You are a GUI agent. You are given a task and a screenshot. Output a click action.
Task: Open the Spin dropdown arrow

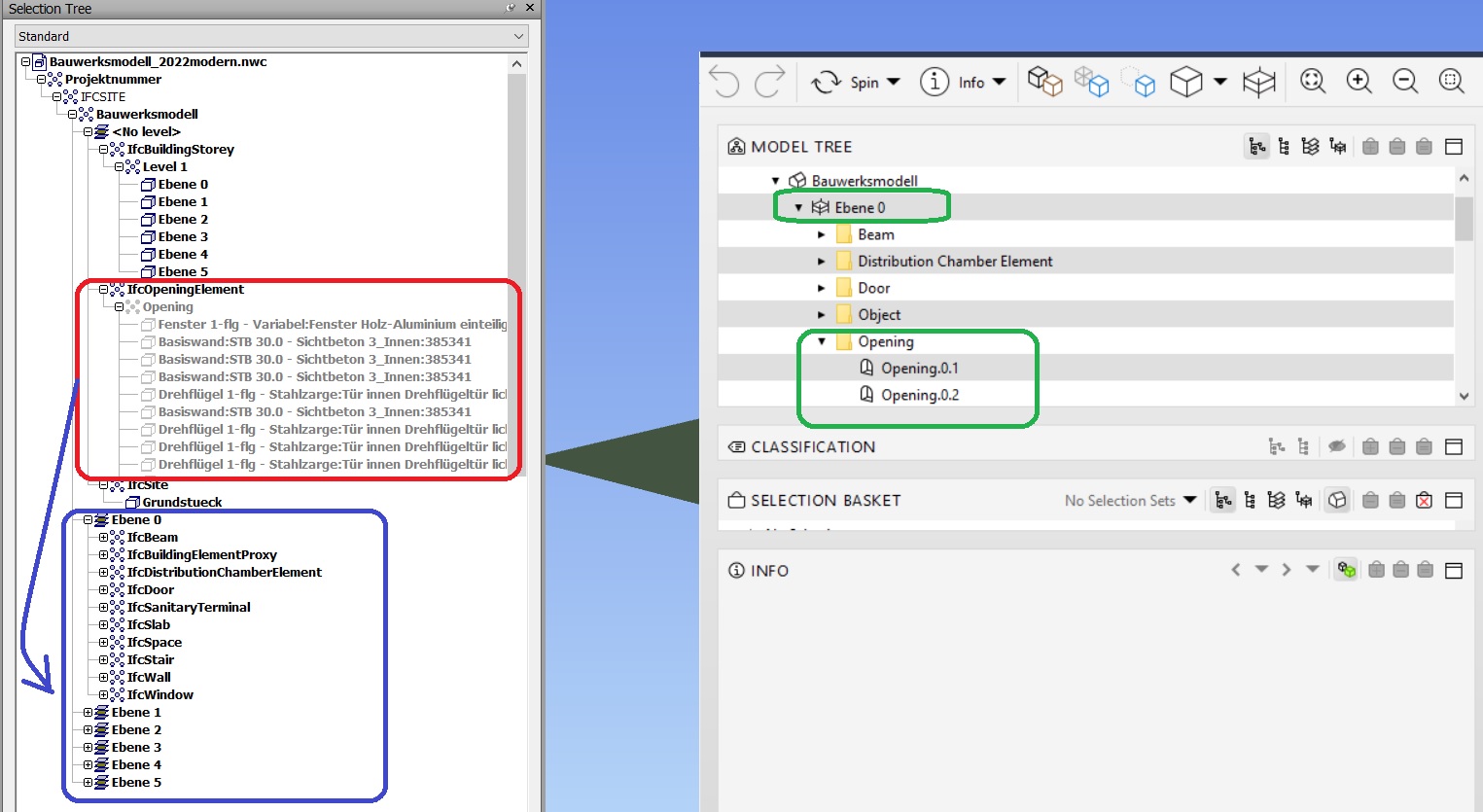pyautogui.click(x=895, y=82)
